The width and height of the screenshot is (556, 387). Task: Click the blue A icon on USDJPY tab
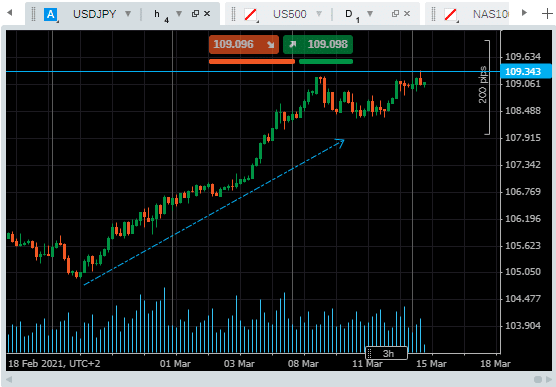(50, 15)
